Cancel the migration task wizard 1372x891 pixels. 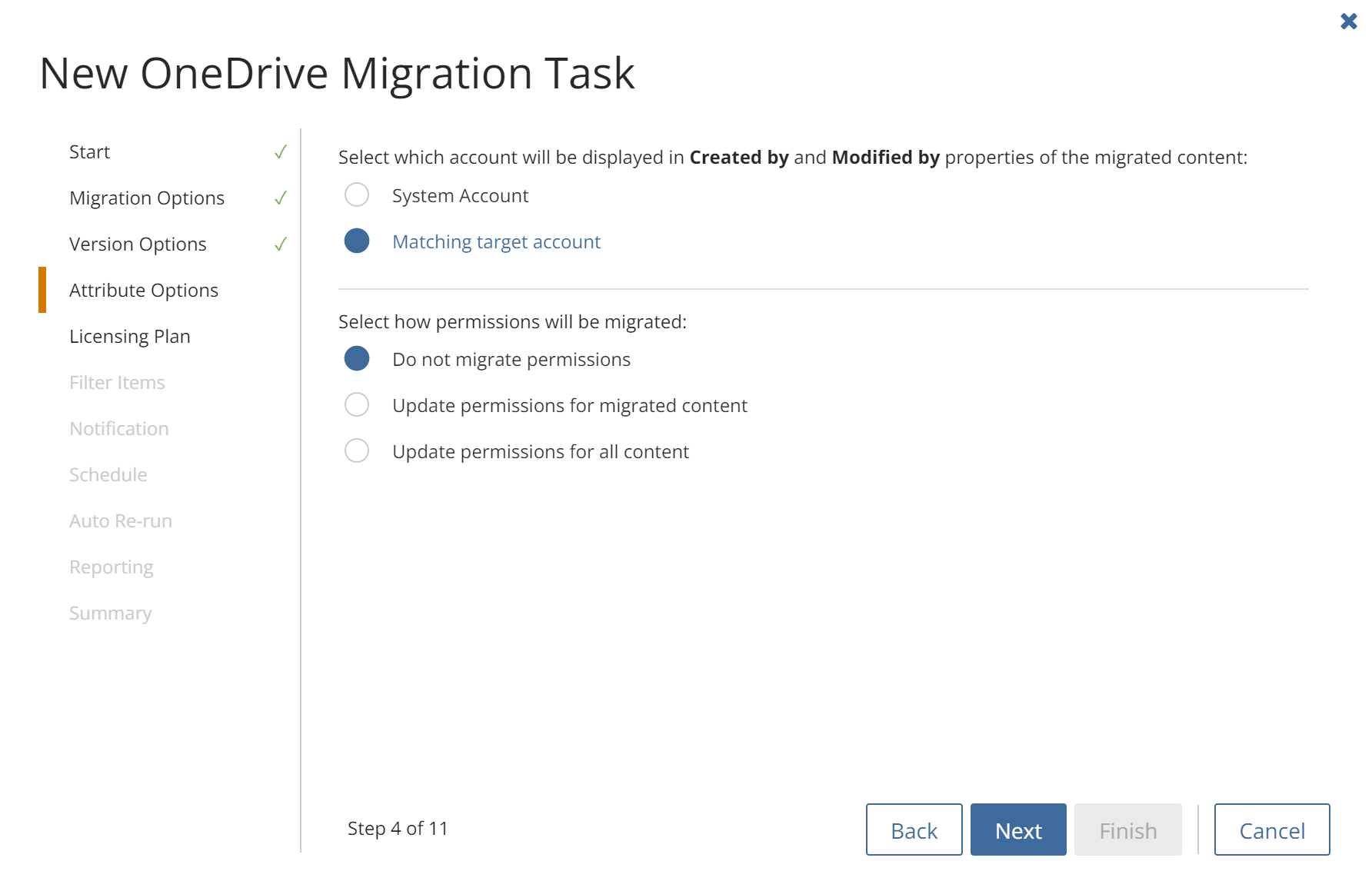(x=1272, y=829)
